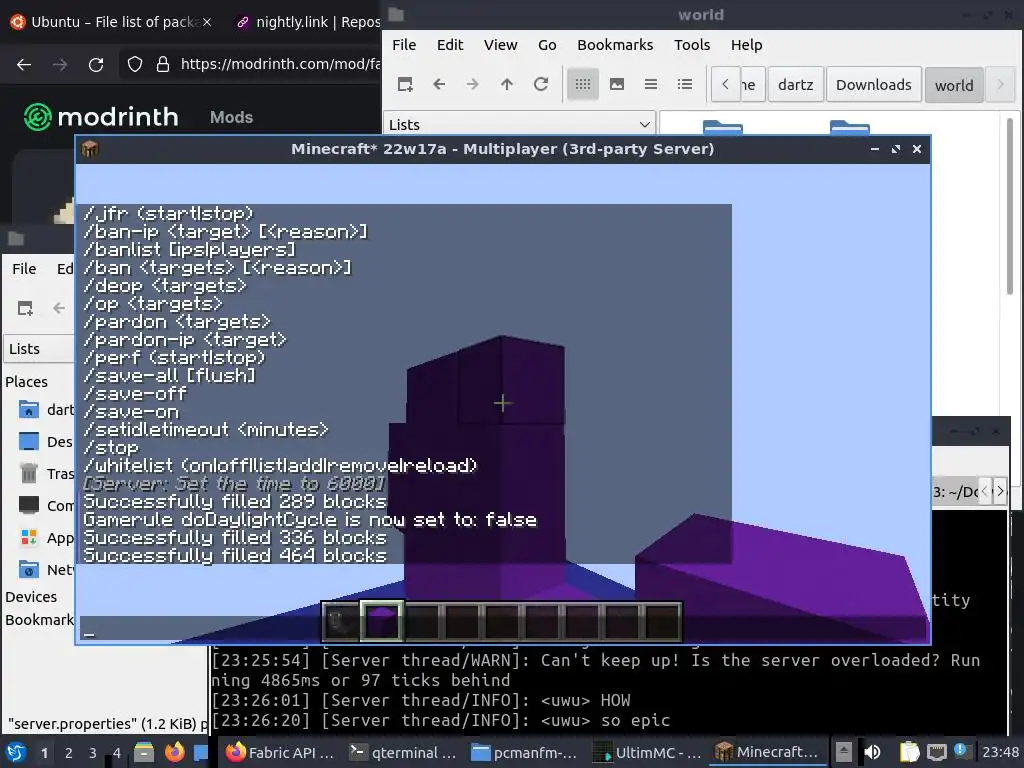Reload folder in world file manager
The width and height of the screenshot is (1024, 768).
click(541, 84)
